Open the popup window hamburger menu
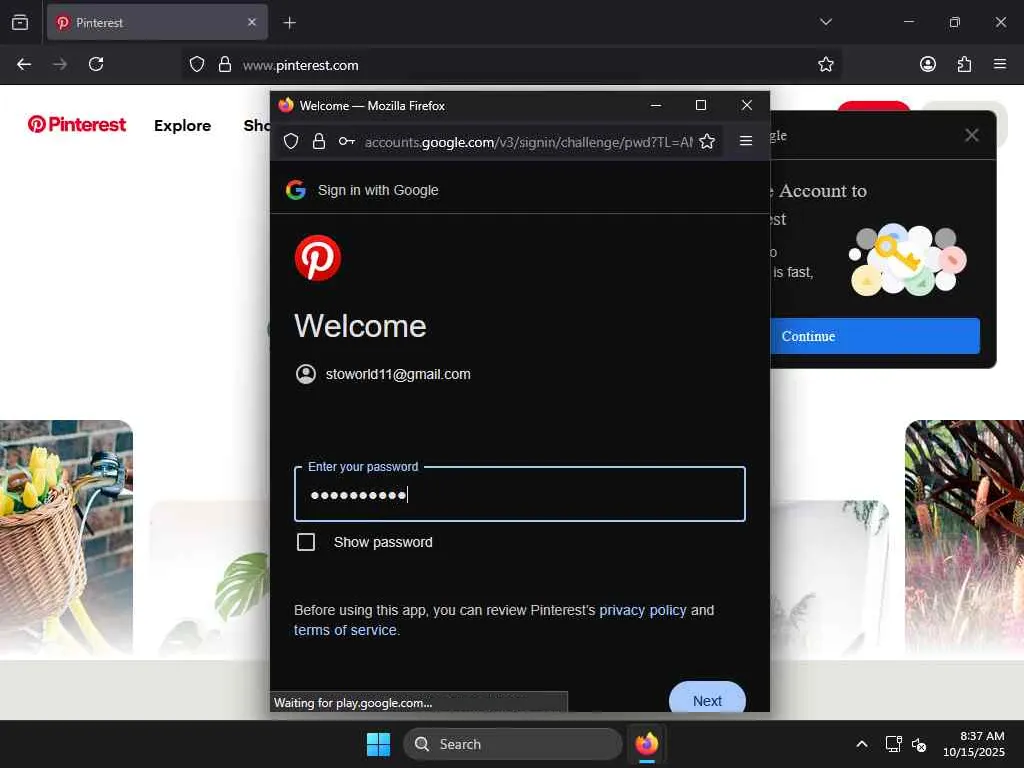1024x768 pixels. (746, 141)
